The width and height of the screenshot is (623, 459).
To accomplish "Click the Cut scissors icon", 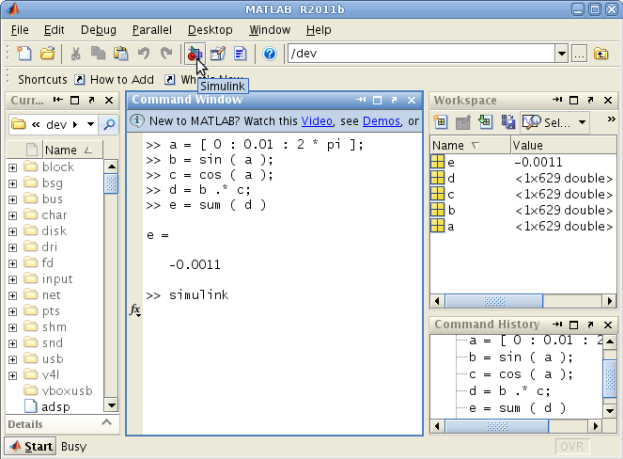I will pyautogui.click(x=75, y=53).
